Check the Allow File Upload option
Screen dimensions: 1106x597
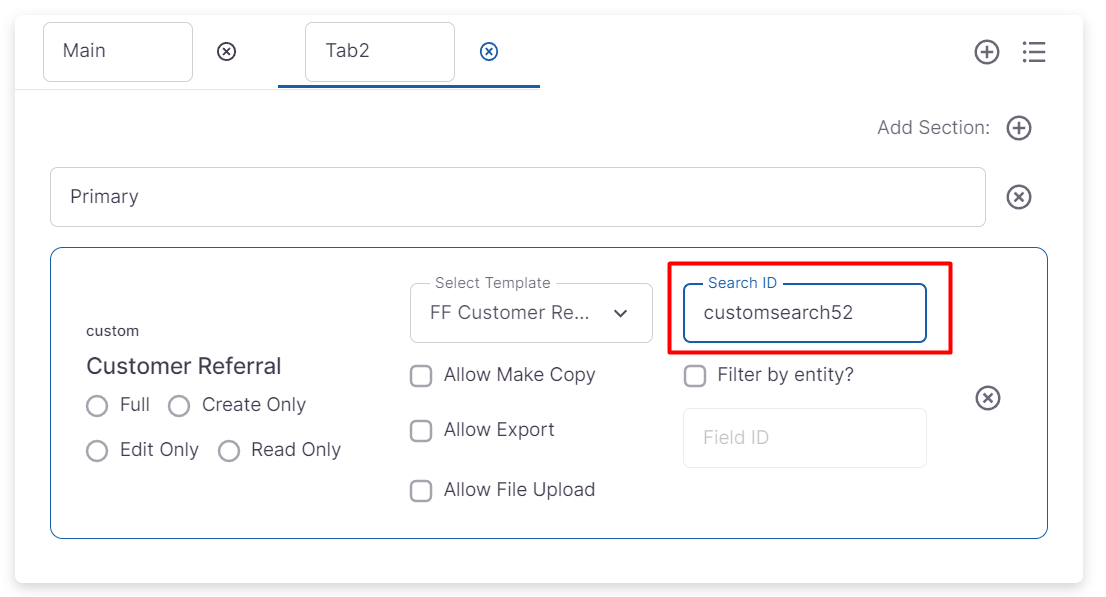[x=422, y=491]
